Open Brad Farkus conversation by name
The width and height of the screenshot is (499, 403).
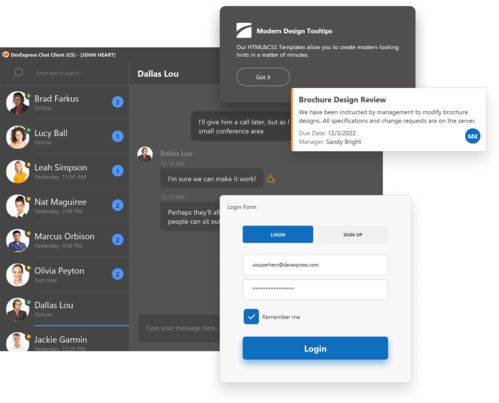pos(57,99)
